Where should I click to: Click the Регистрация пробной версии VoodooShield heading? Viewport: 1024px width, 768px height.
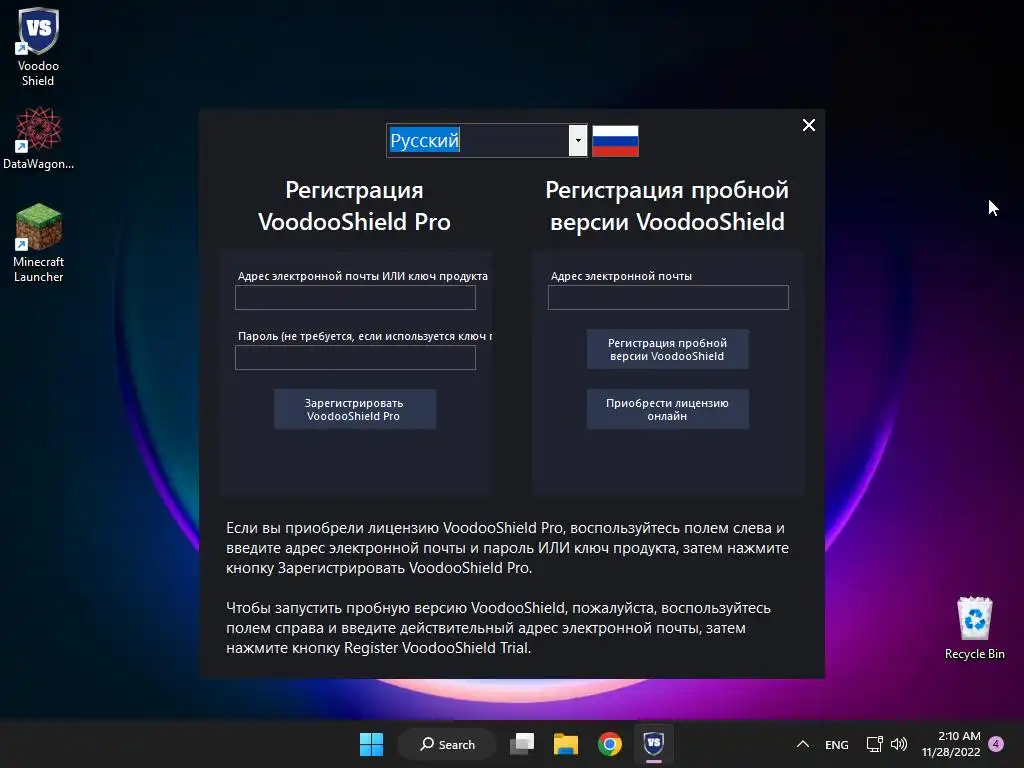tap(667, 206)
